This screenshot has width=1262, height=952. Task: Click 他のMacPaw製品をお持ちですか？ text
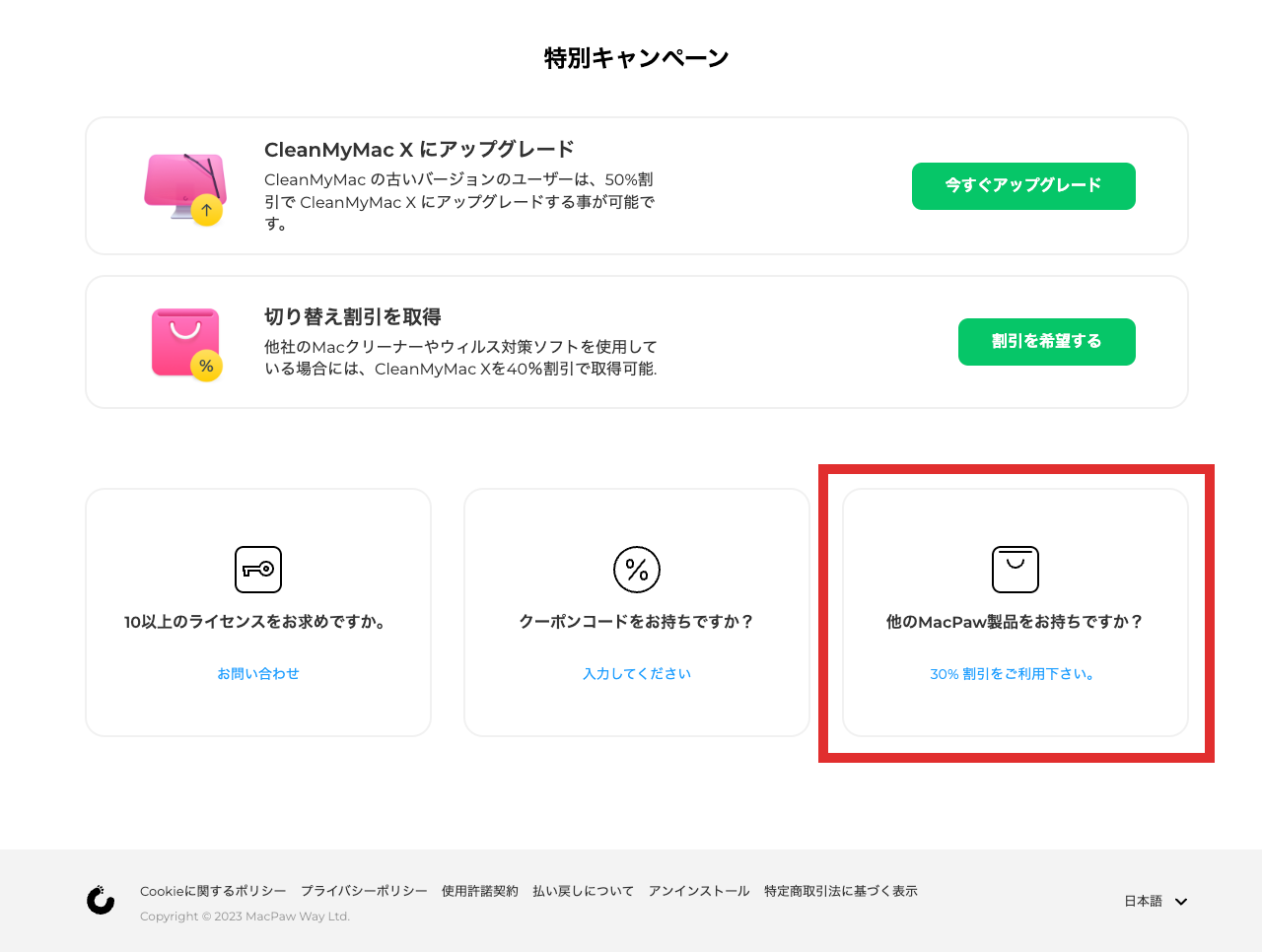(x=1016, y=622)
